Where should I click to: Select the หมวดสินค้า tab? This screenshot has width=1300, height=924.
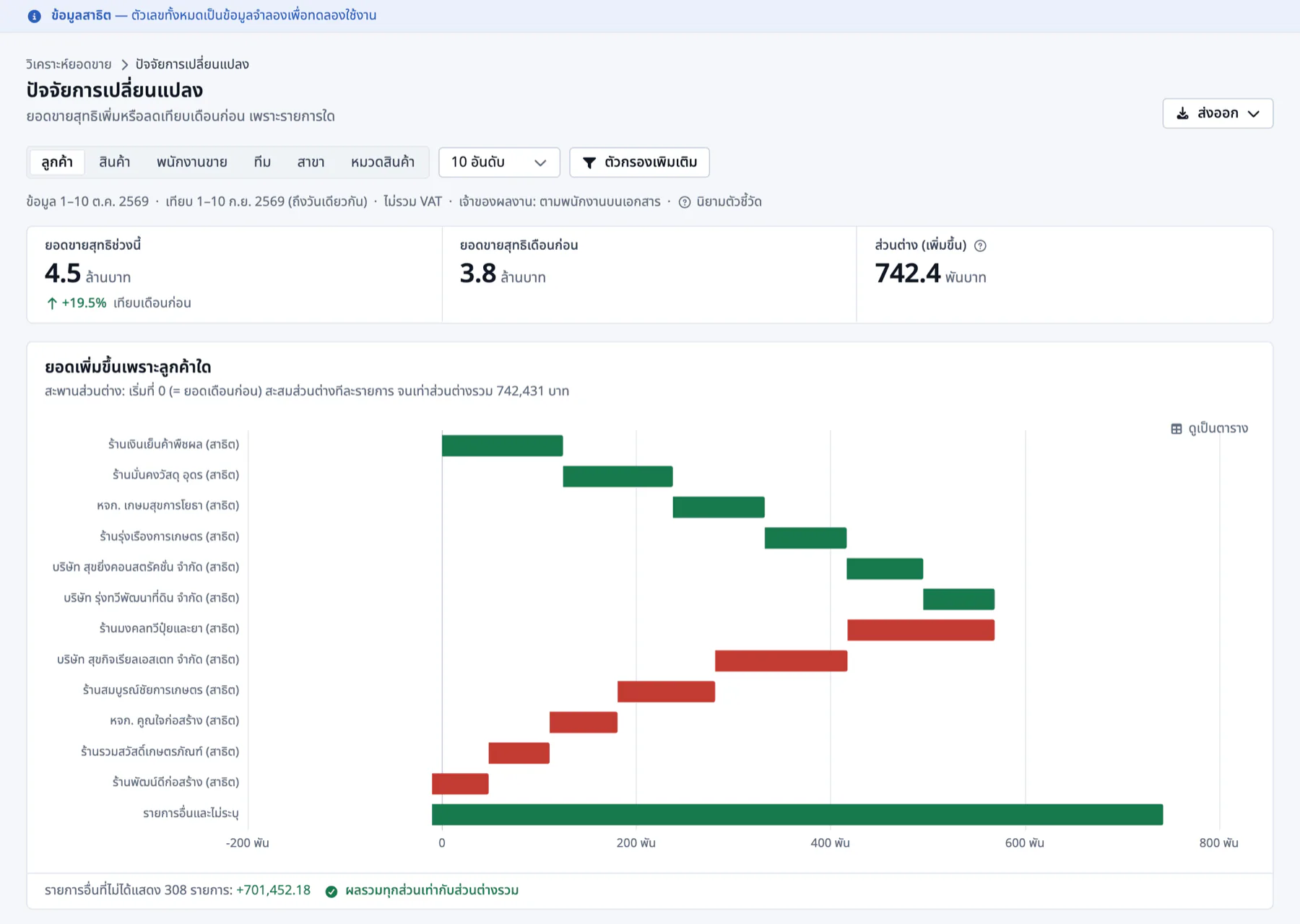point(383,162)
